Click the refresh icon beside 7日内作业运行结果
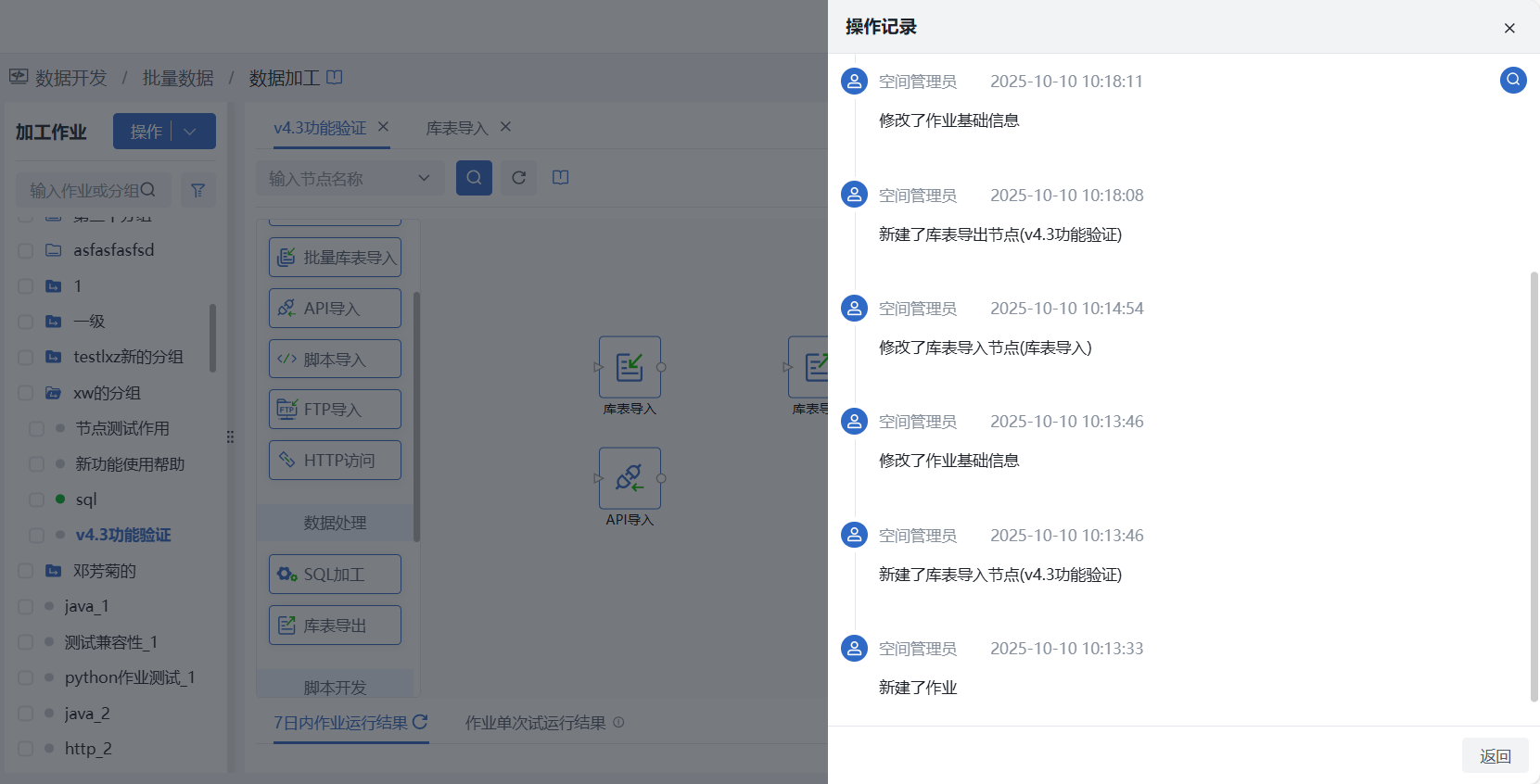Screen dimensions: 1540x784 [x=420, y=721]
